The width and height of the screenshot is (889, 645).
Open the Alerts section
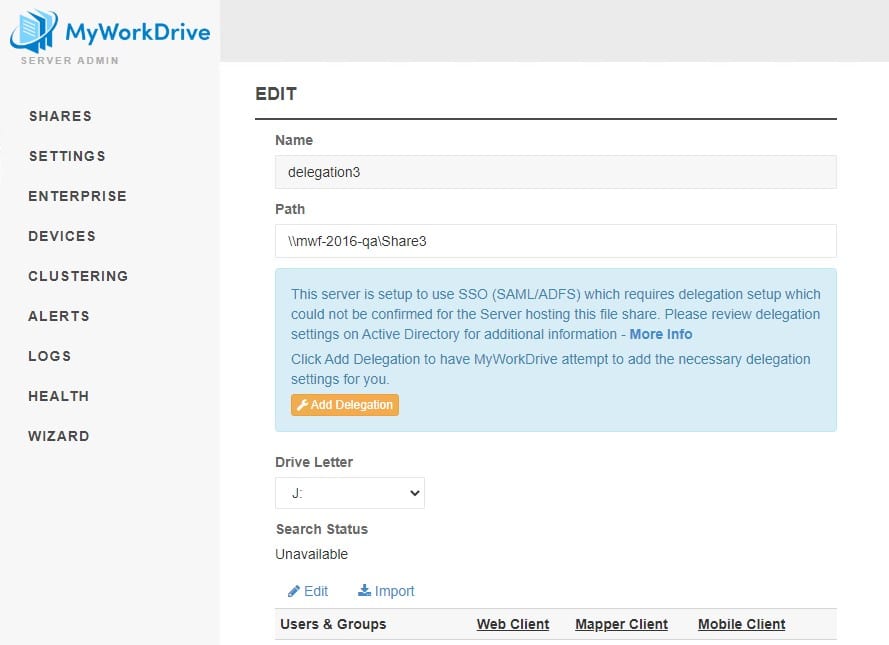coord(59,316)
